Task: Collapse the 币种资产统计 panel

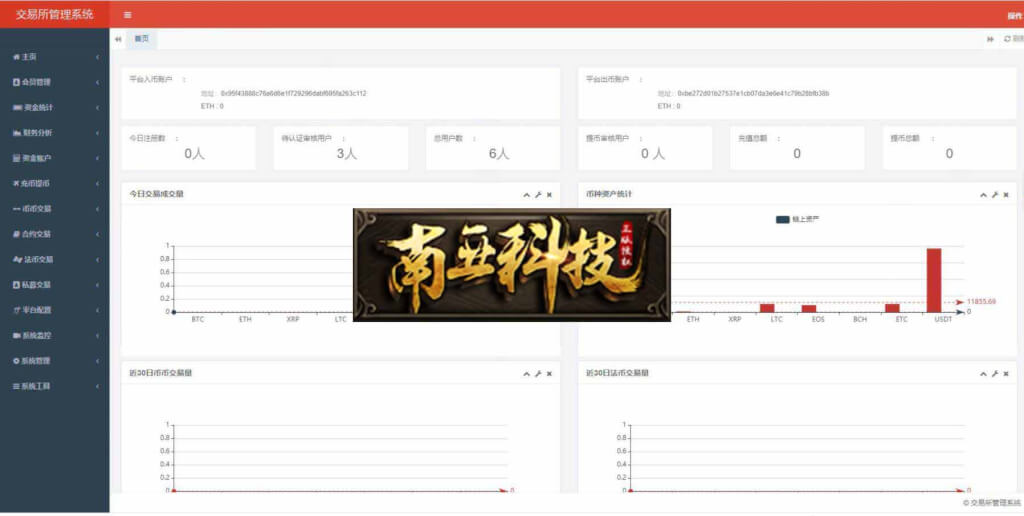Action: tap(984, 195)
